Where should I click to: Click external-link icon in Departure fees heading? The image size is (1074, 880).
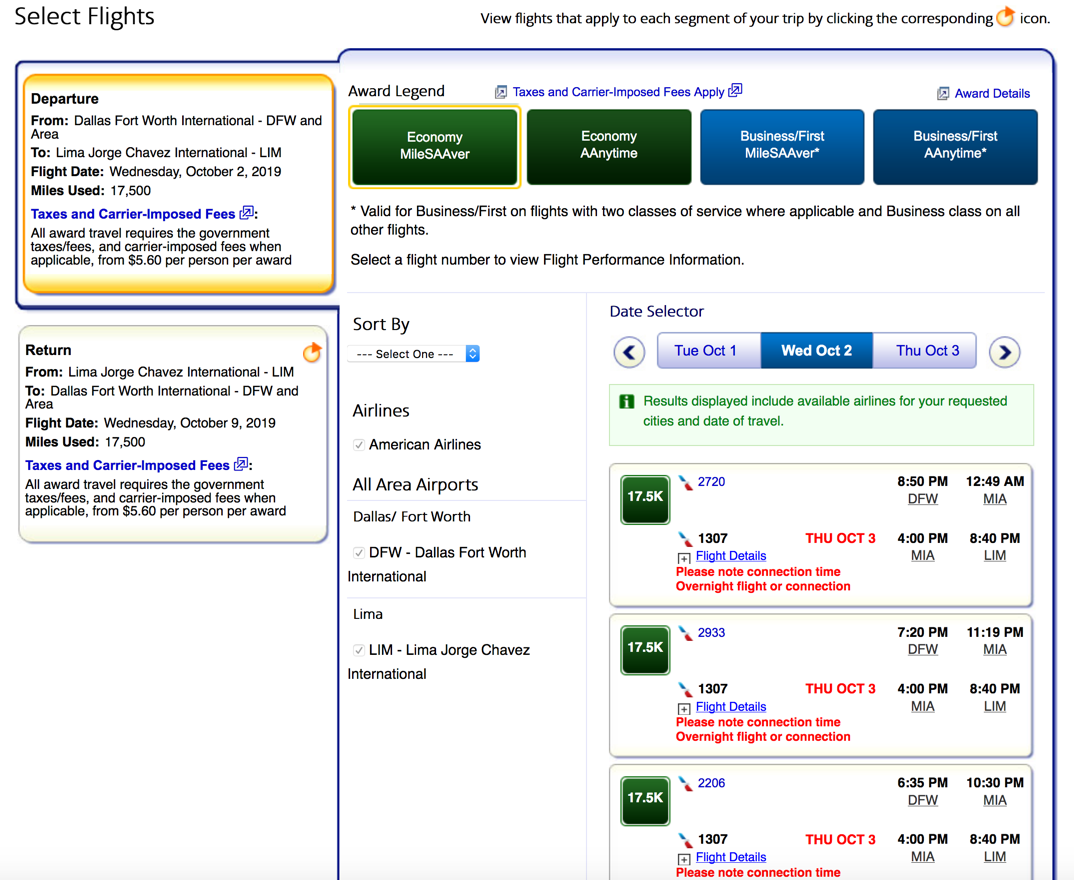[247, 213]
